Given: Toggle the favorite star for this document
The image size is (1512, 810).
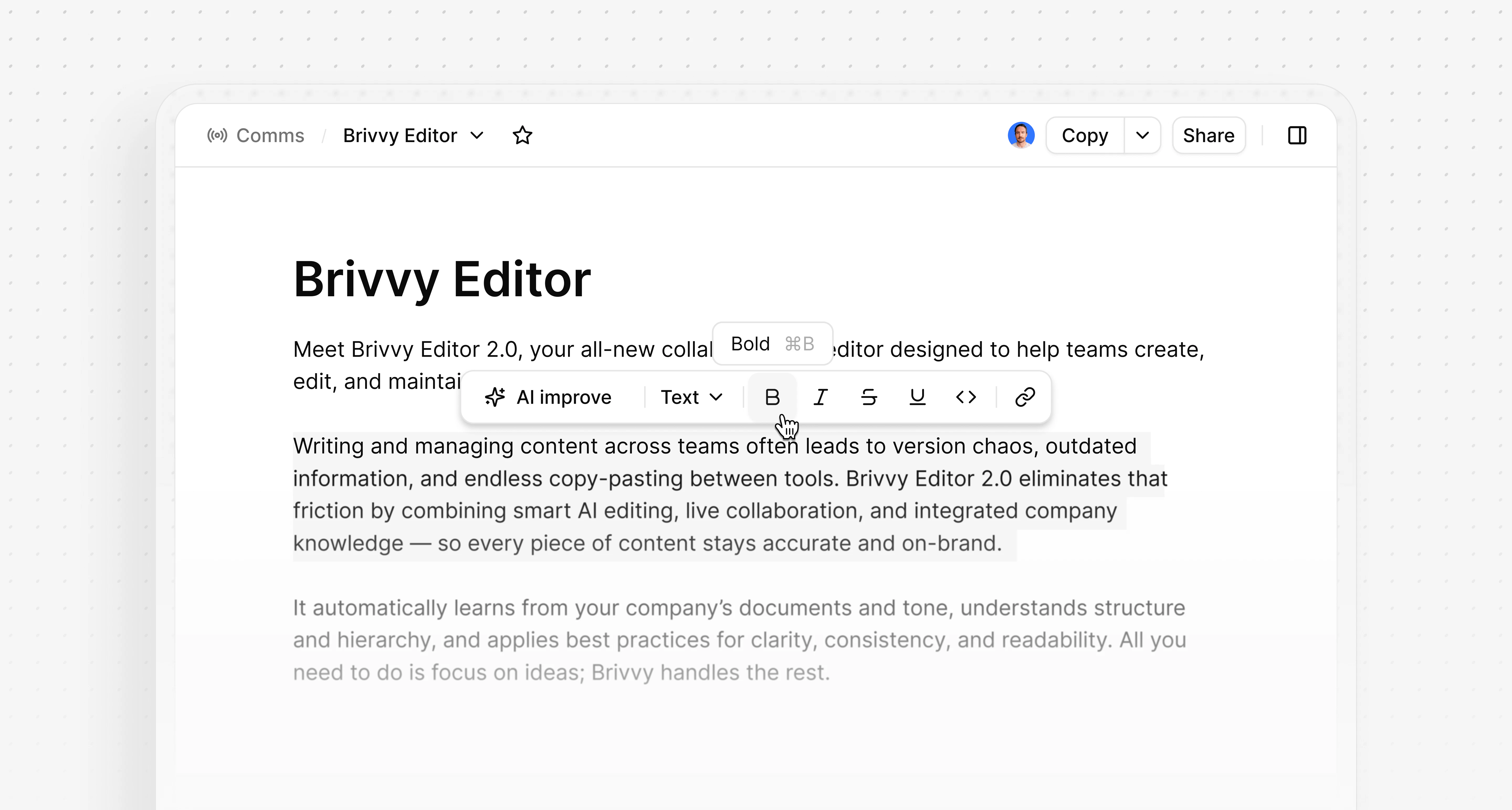Looking at the screenshot, I should (x=522, y=135).
